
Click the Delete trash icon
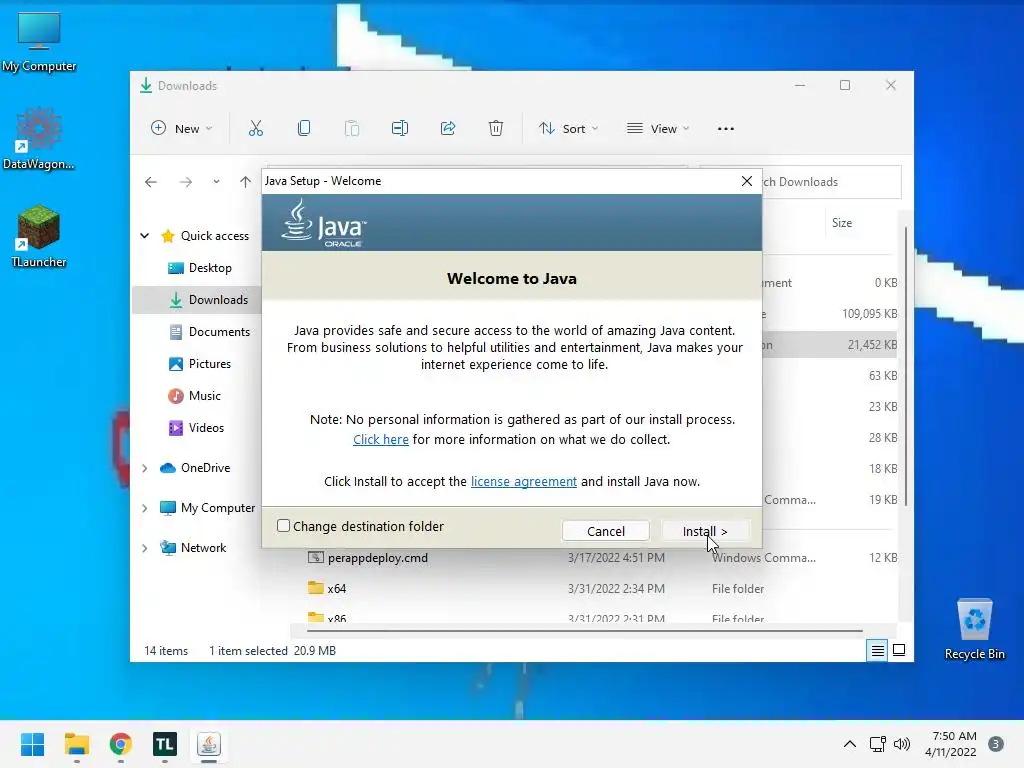(496, 129)
